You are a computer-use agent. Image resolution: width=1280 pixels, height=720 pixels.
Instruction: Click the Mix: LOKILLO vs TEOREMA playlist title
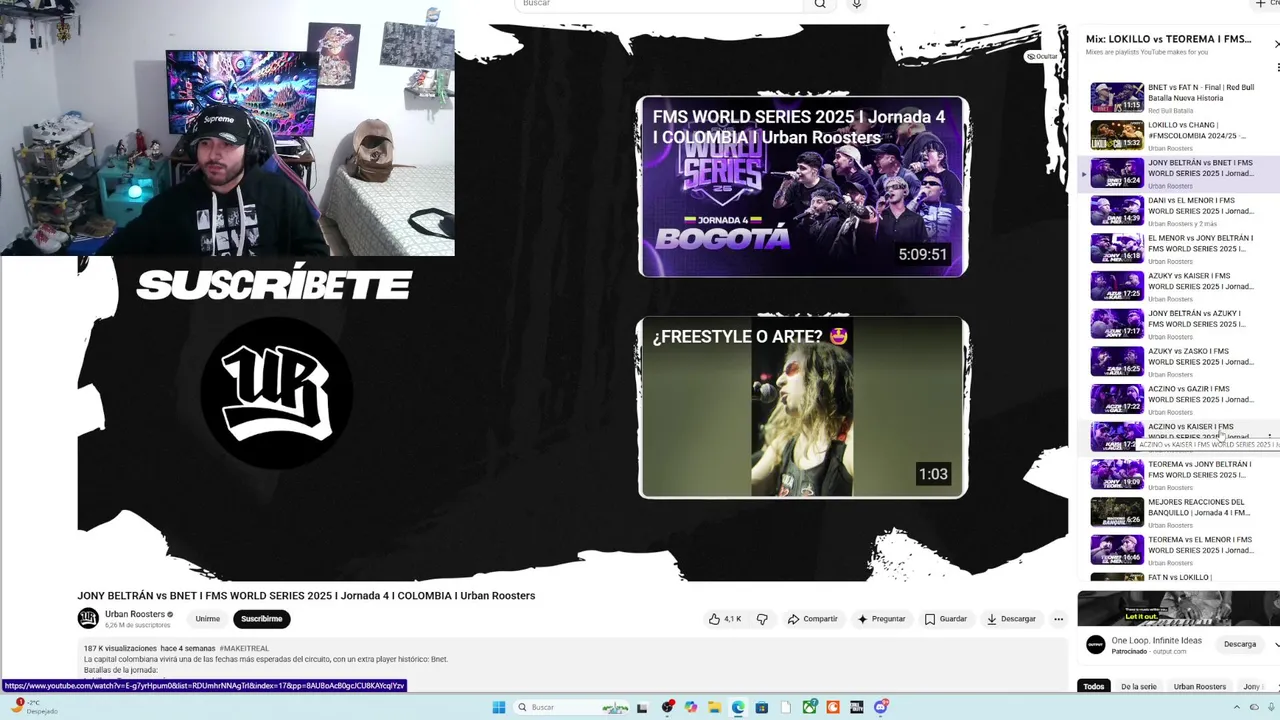coord(1168,39)
